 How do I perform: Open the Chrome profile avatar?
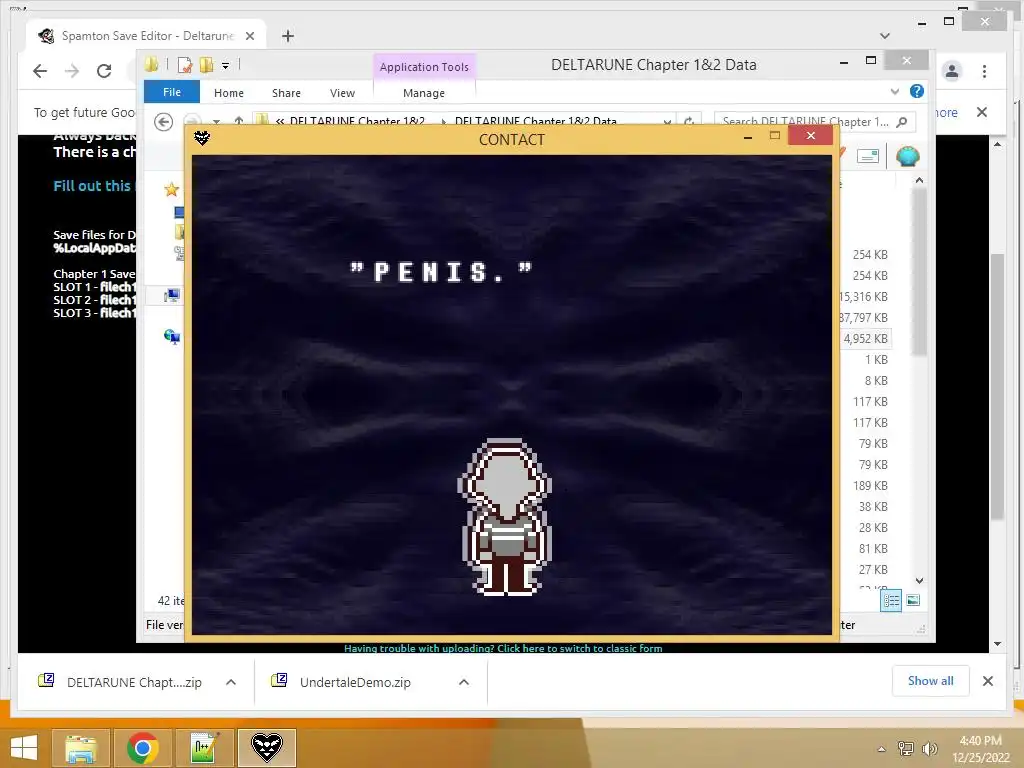click(952, 71)
